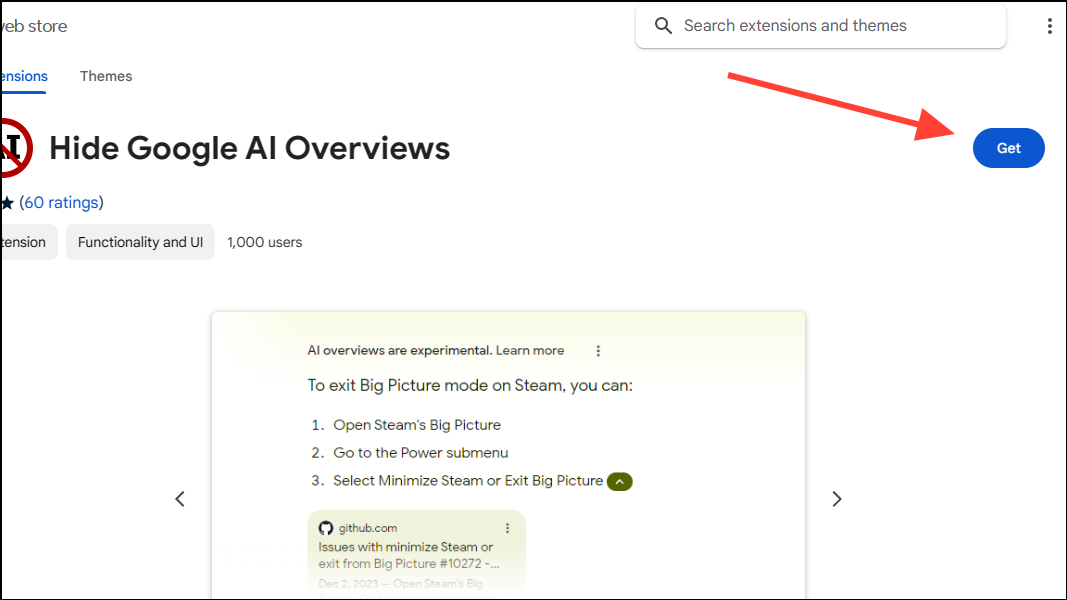Click the 1,000 users label
1067x600 pixels.
tap(264, 242)
